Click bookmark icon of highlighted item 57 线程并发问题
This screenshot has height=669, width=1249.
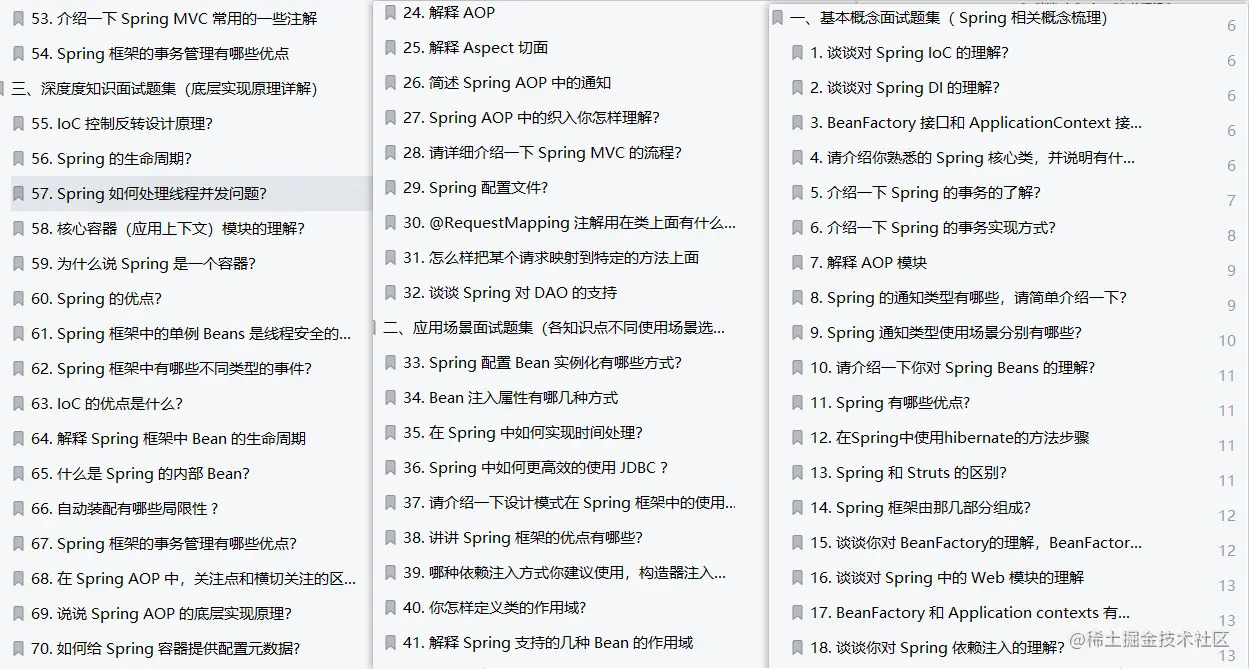(18, 194)
